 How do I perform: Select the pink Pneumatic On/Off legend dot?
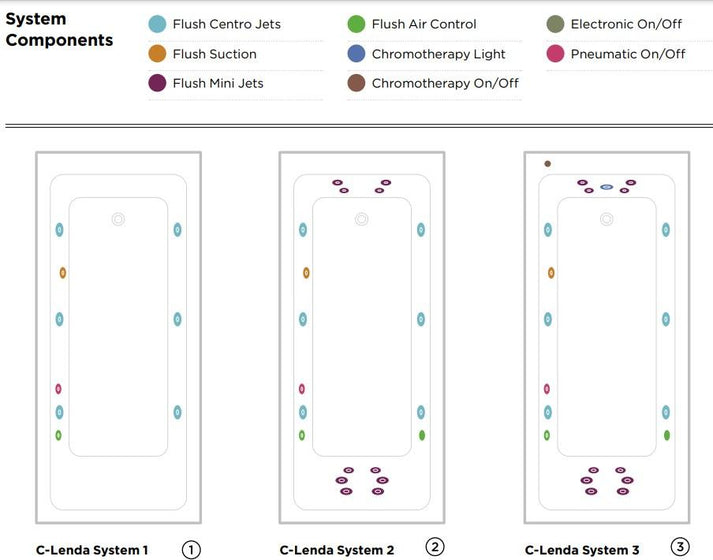tap(555, 54)
